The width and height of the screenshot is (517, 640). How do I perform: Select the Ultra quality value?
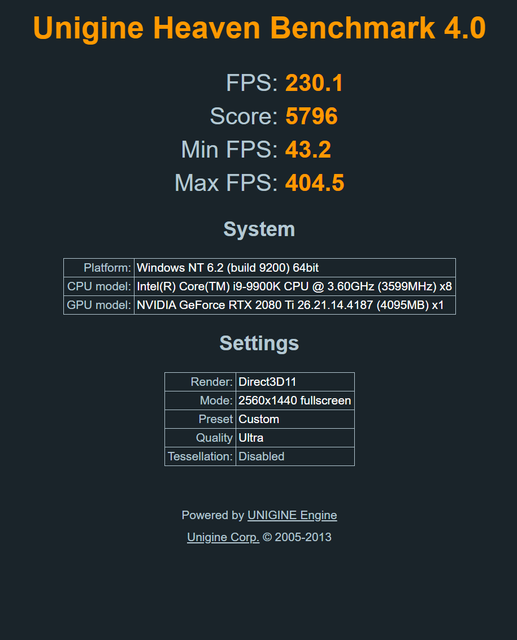pos(295,438)
